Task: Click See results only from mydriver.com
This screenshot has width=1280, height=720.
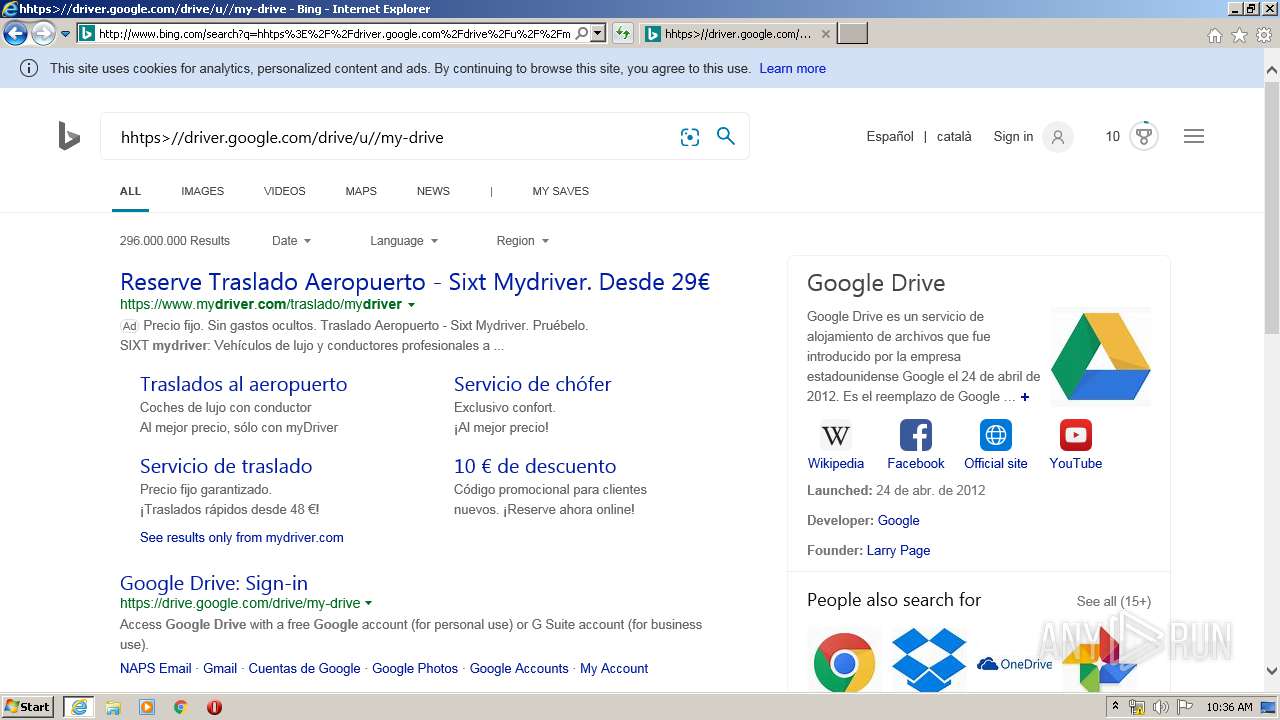Action: coord(242,537)
